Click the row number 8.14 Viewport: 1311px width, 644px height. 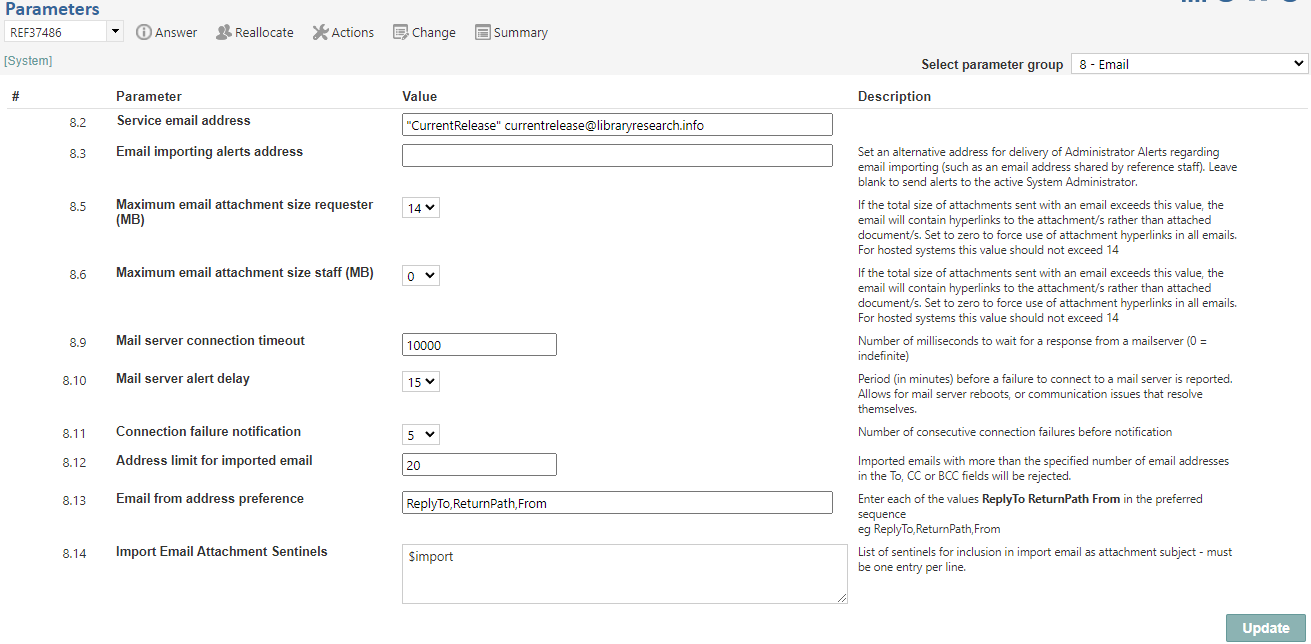click(x=74, y=554)
